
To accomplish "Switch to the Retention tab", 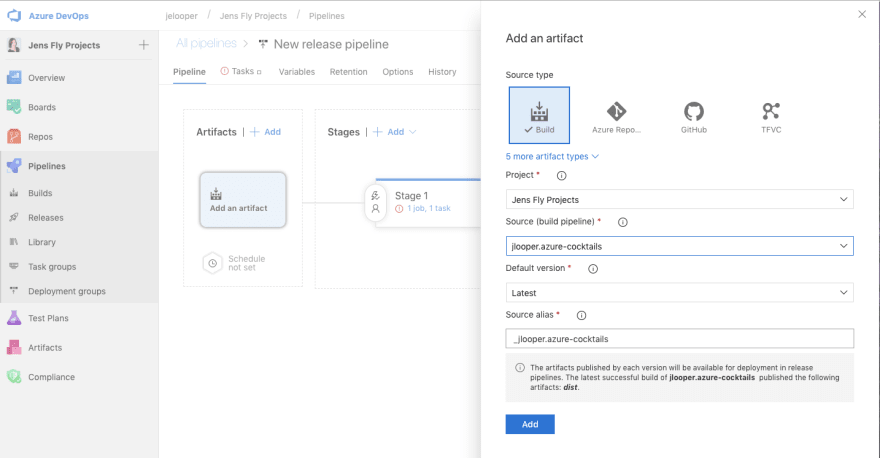I will (349, 72).
